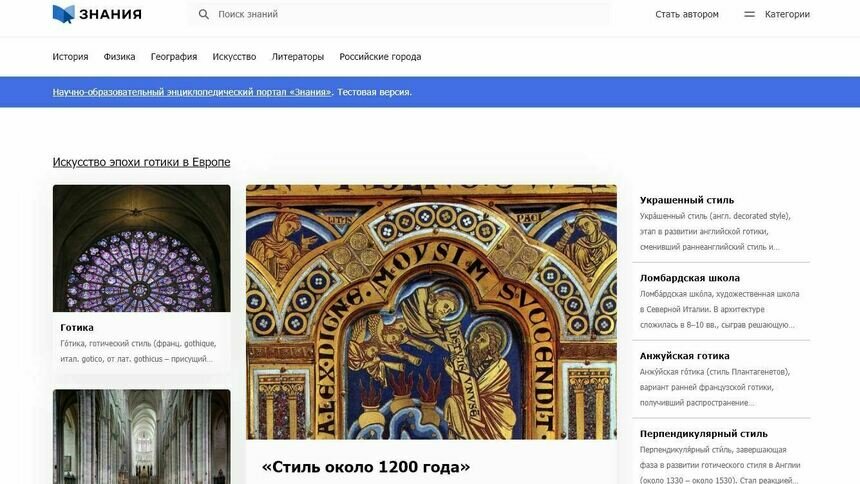Screen dimensions: 860x484
Task: Open the rose window thumbnail of Готика
Action: coord(142,248)
